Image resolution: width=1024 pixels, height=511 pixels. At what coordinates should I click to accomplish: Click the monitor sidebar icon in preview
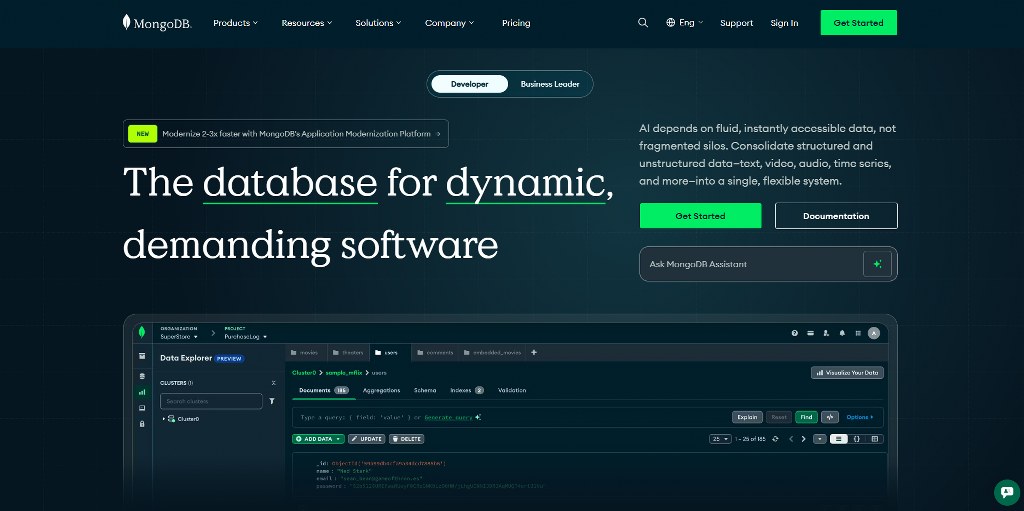142,408
